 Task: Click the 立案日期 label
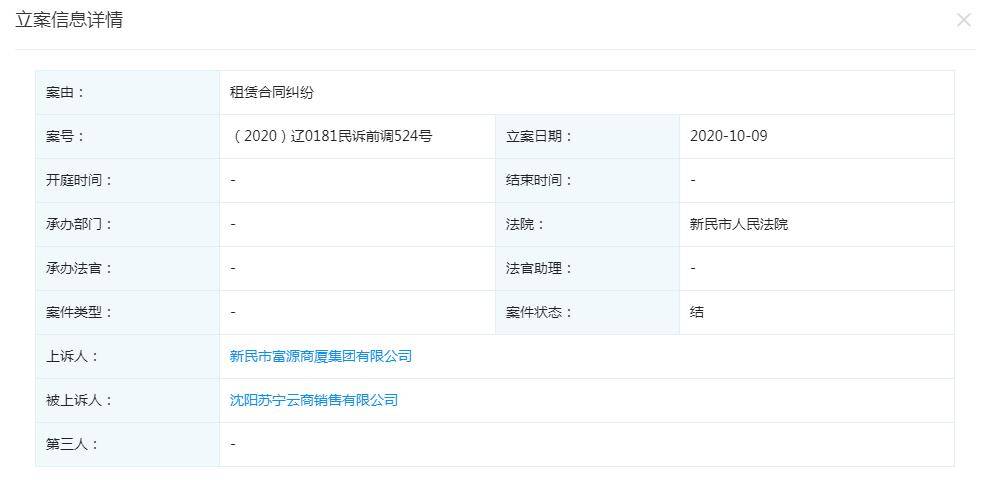[539, 136]
